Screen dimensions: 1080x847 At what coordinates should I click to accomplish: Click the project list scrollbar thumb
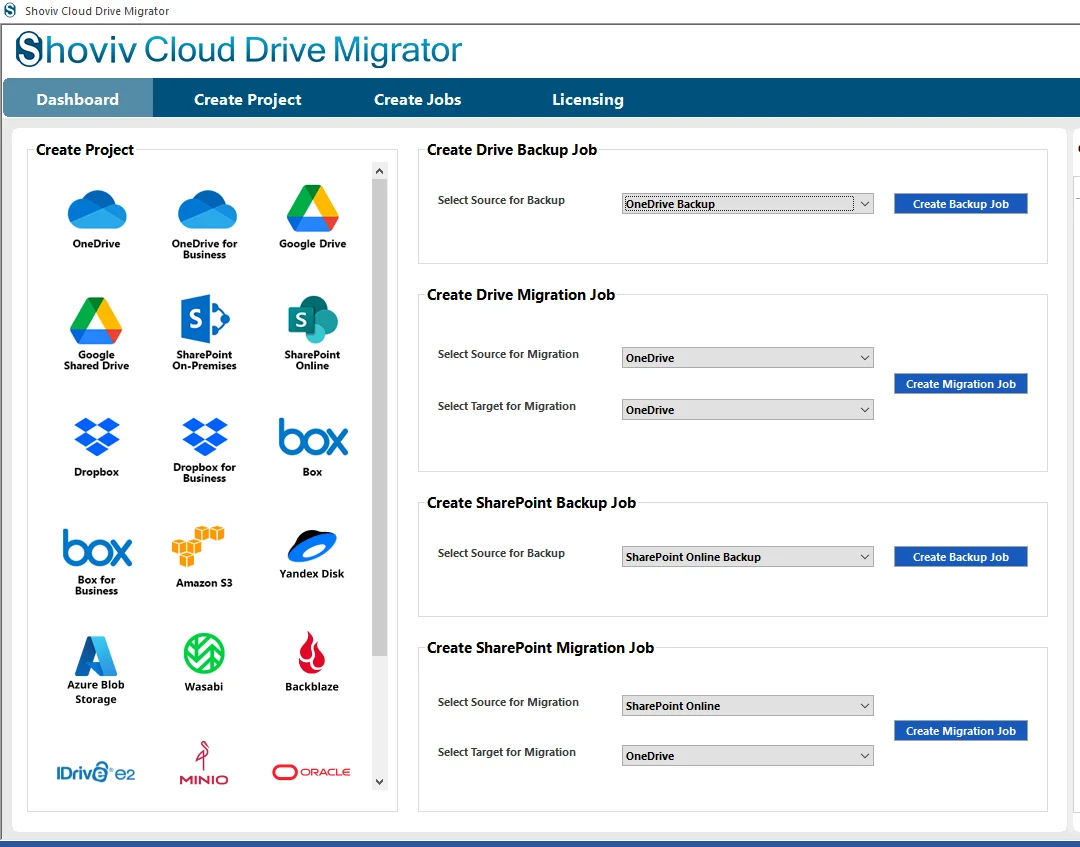pyautogui.click(x=380, y=417)
